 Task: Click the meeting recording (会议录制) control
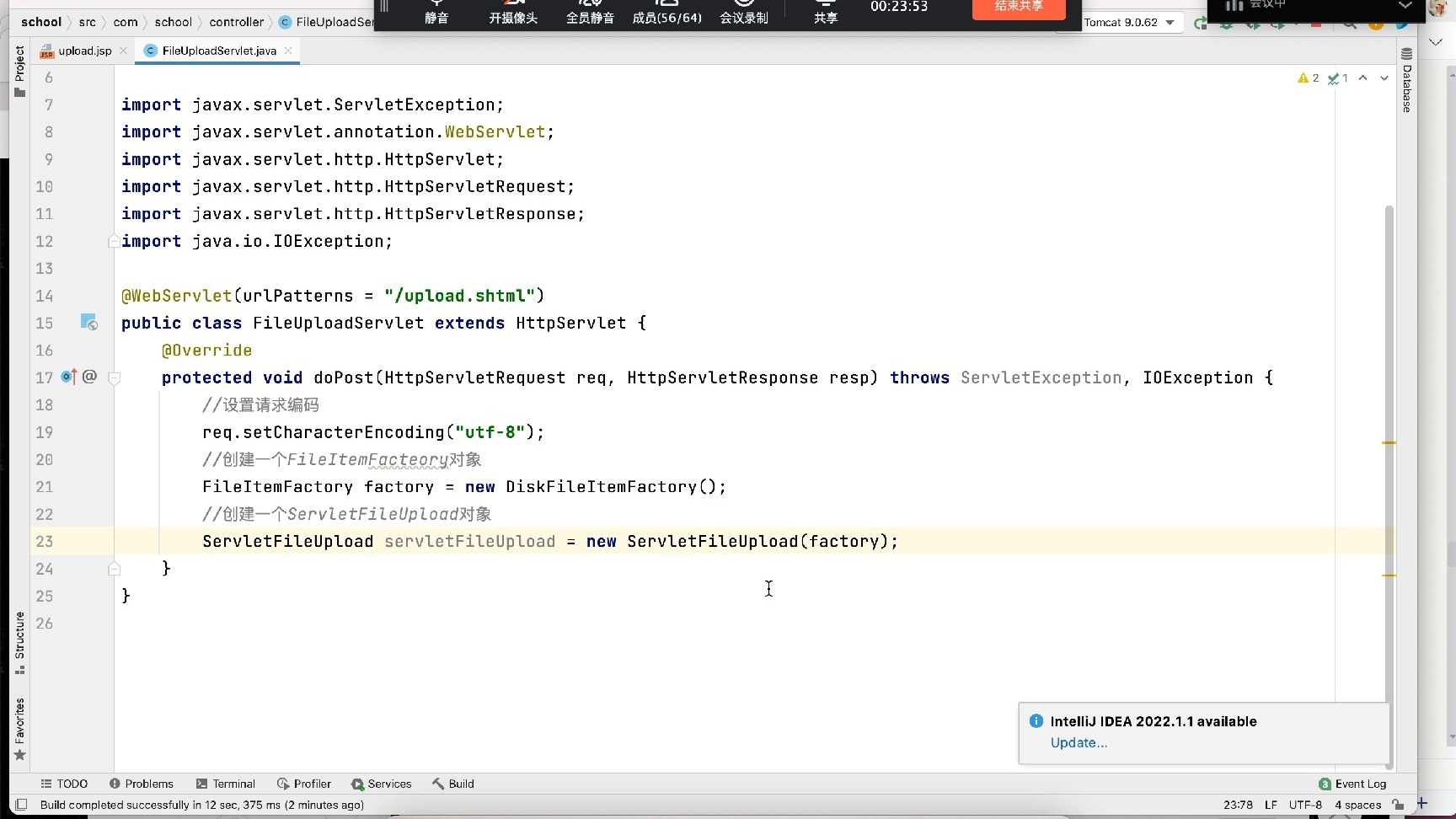[x=744, y=13]
